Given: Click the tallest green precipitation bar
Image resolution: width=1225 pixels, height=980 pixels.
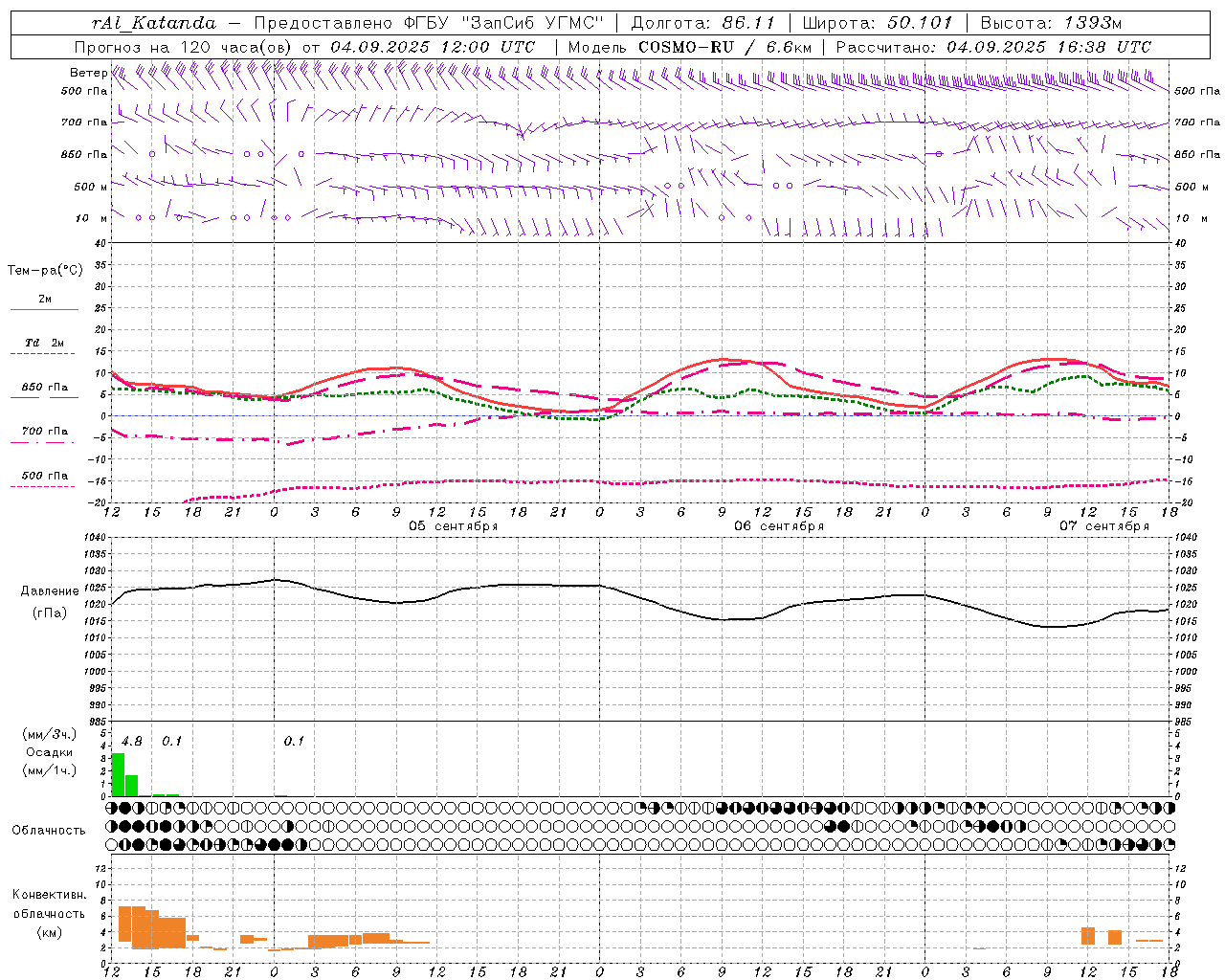Looking at the screenshot, I should coord(119,775).
